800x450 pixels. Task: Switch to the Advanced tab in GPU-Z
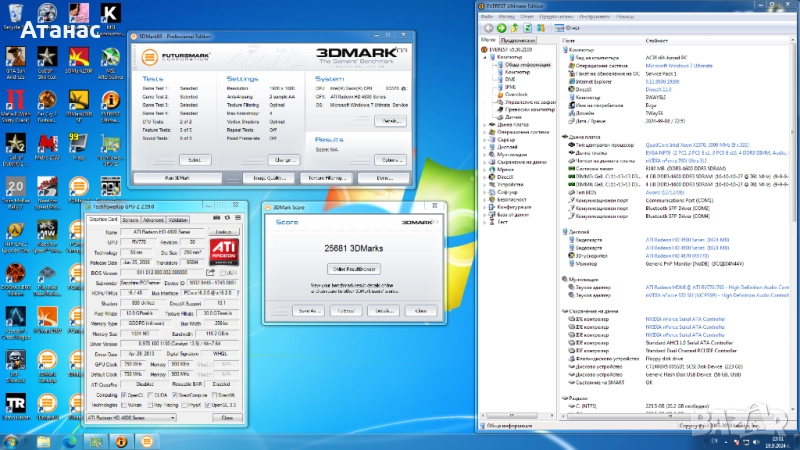[153, 219]
